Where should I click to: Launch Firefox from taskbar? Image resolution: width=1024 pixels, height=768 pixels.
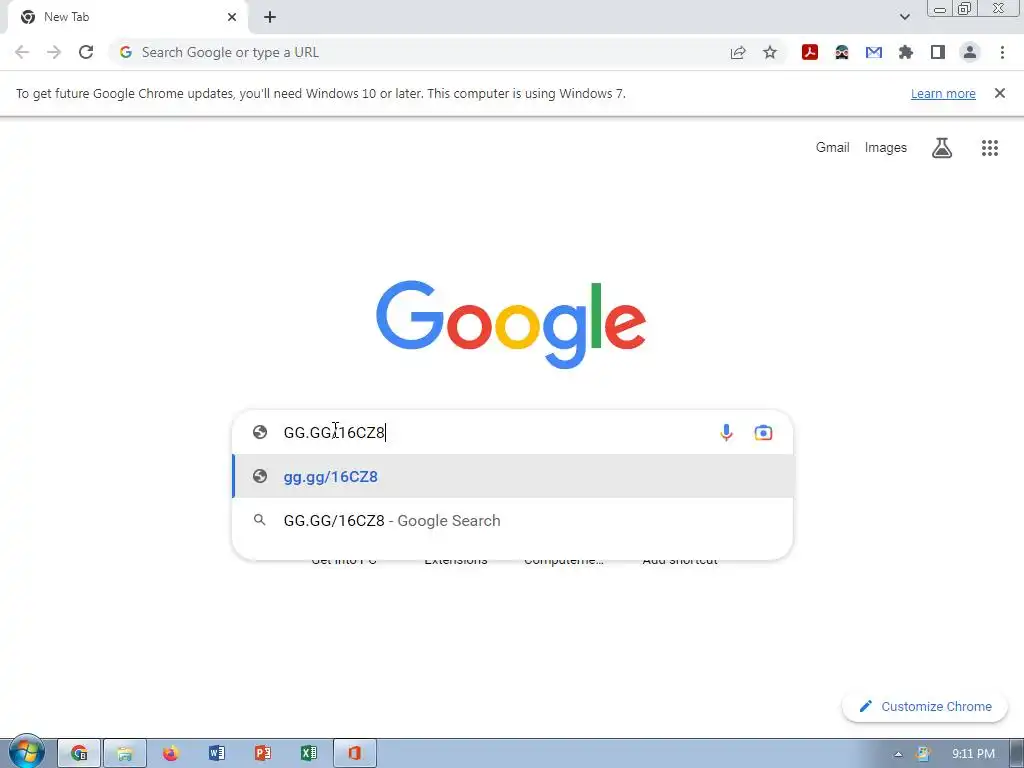tap(170, 753)
